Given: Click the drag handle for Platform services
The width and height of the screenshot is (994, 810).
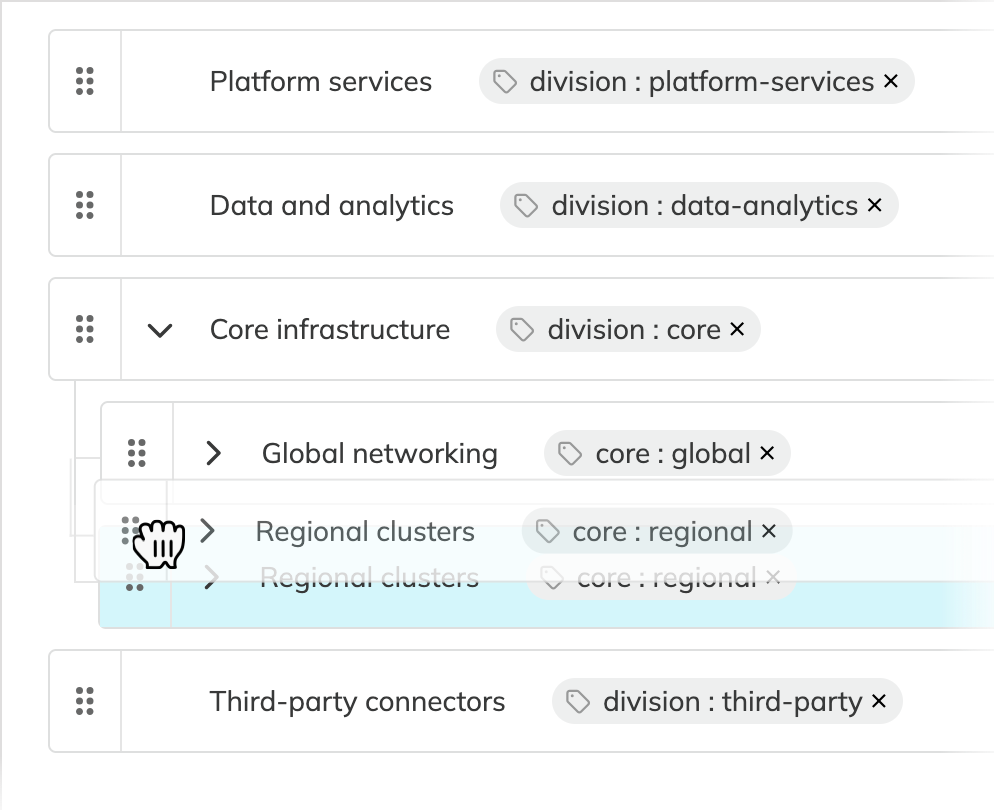Looking at the screenshot, I should pos(84,81).
